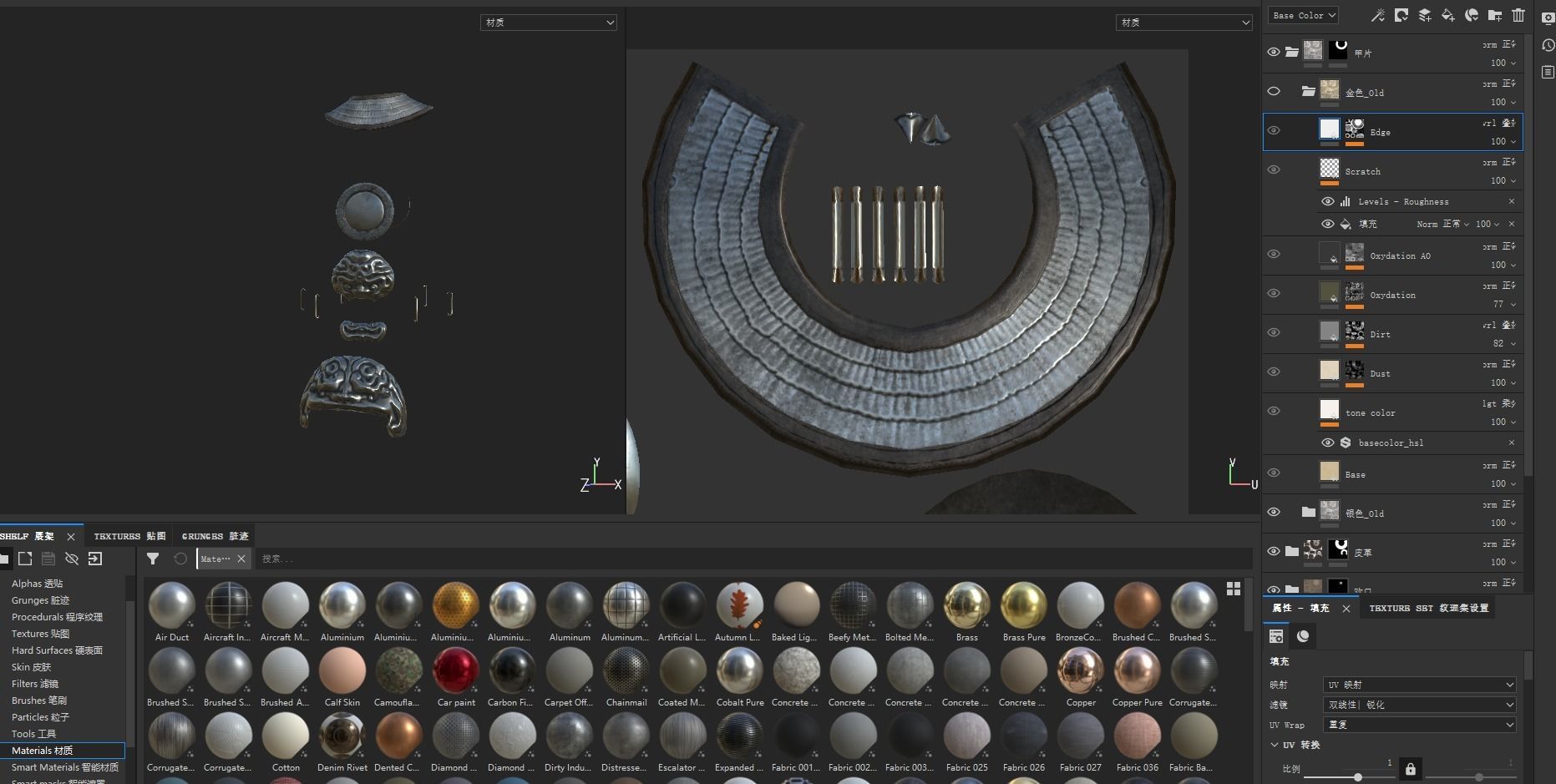The image size is (1556, 784).
Task: Click the add effect magic wand icon
Action: [x=1378, y=15]
